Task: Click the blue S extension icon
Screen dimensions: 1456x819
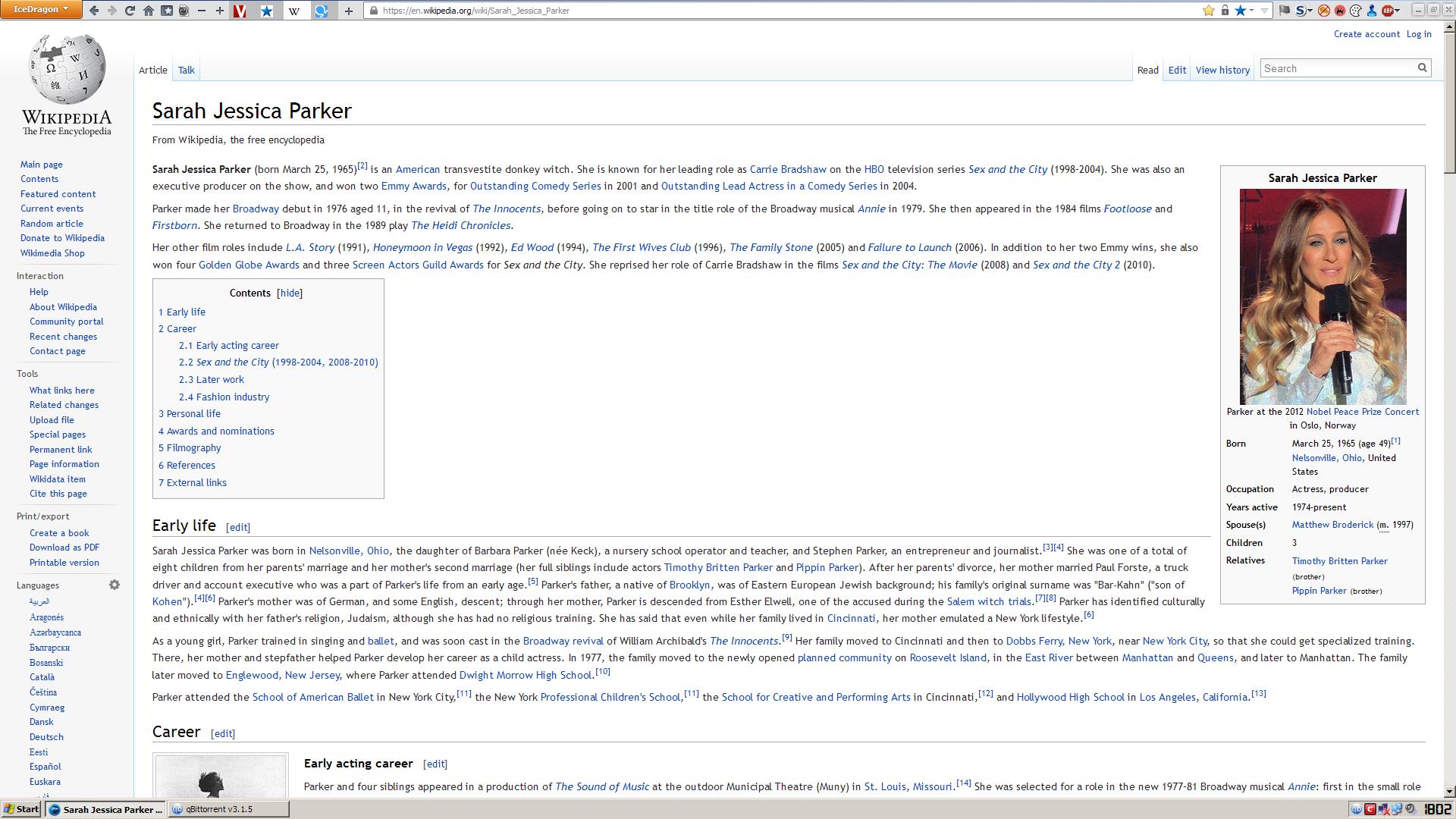Action: pyautogui.click(x=1301, y=10)
